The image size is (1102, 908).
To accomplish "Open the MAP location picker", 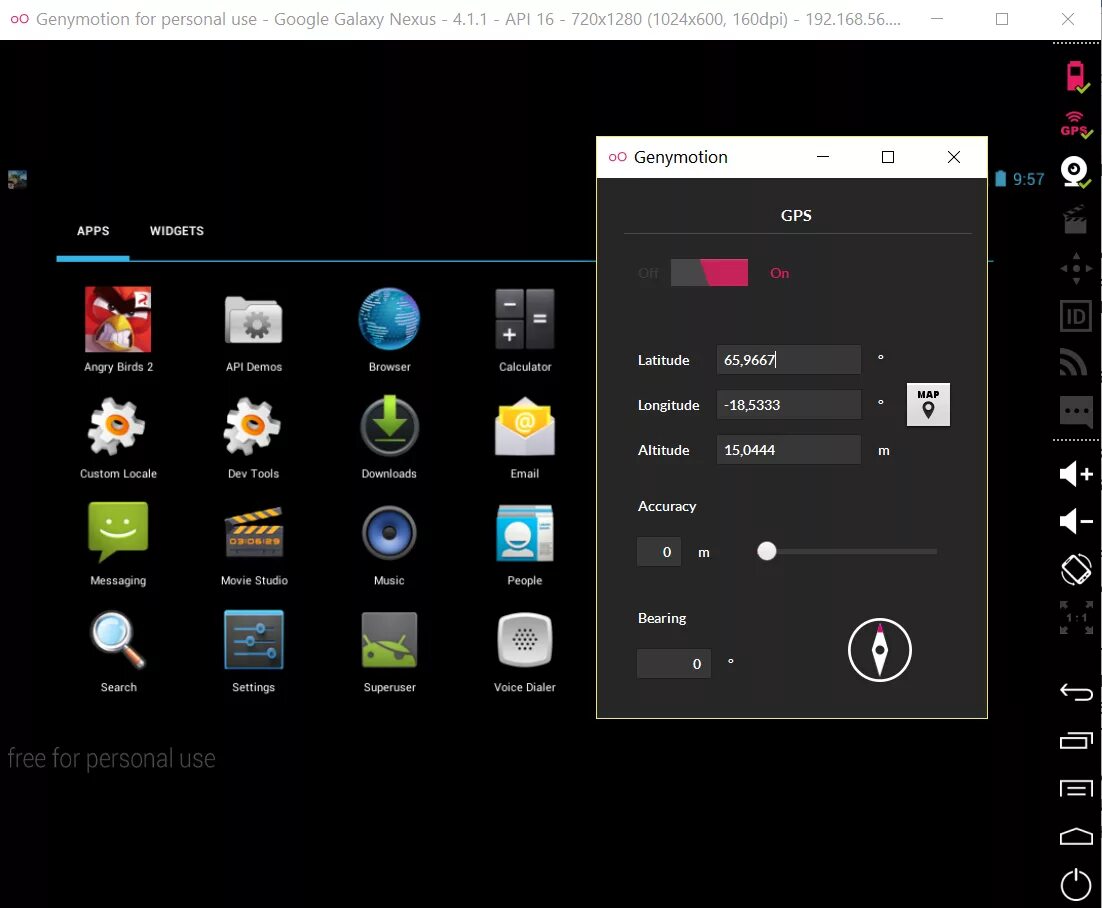I will point(928,404).
